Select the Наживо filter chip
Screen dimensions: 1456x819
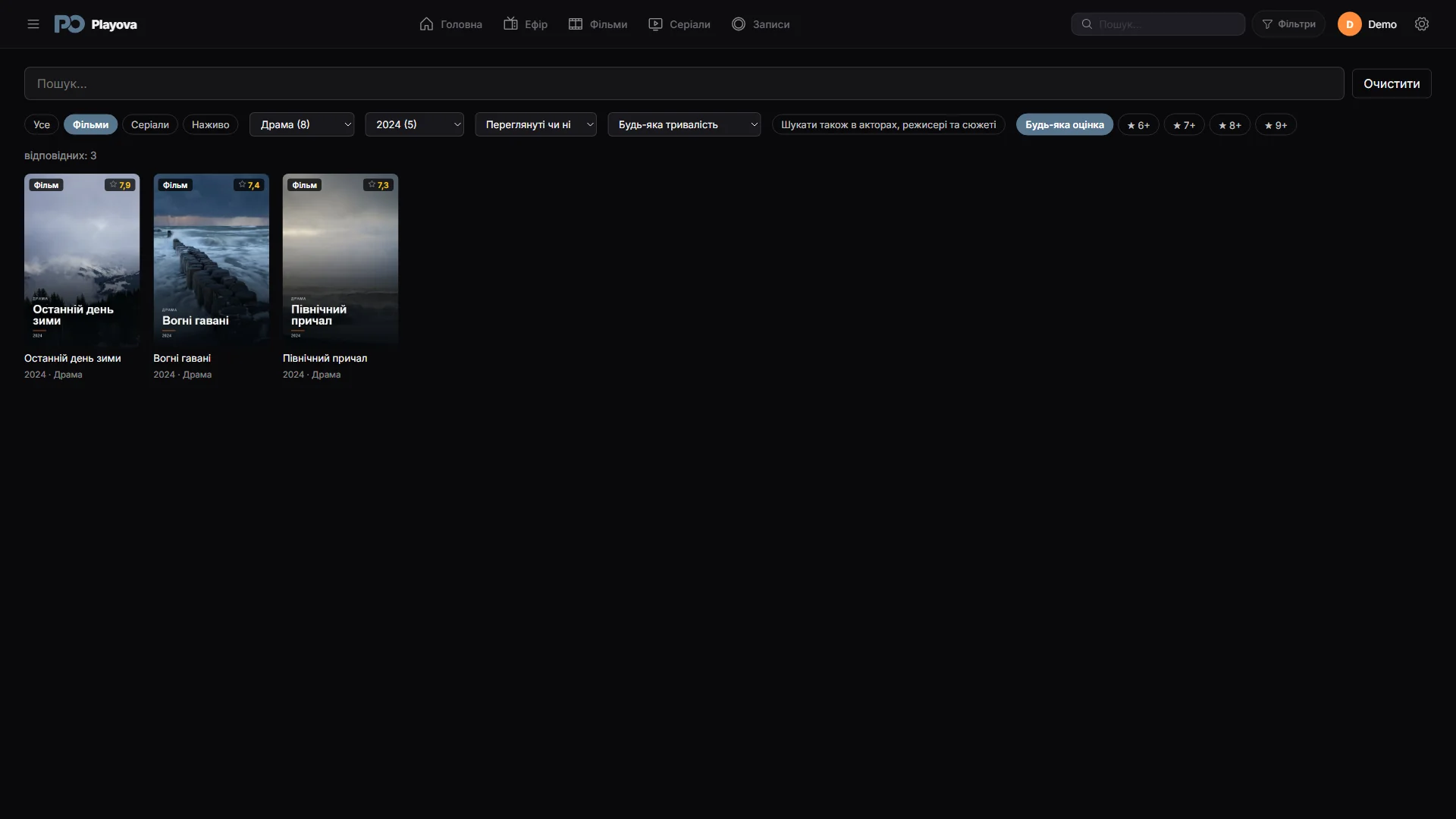coord(210,124)
